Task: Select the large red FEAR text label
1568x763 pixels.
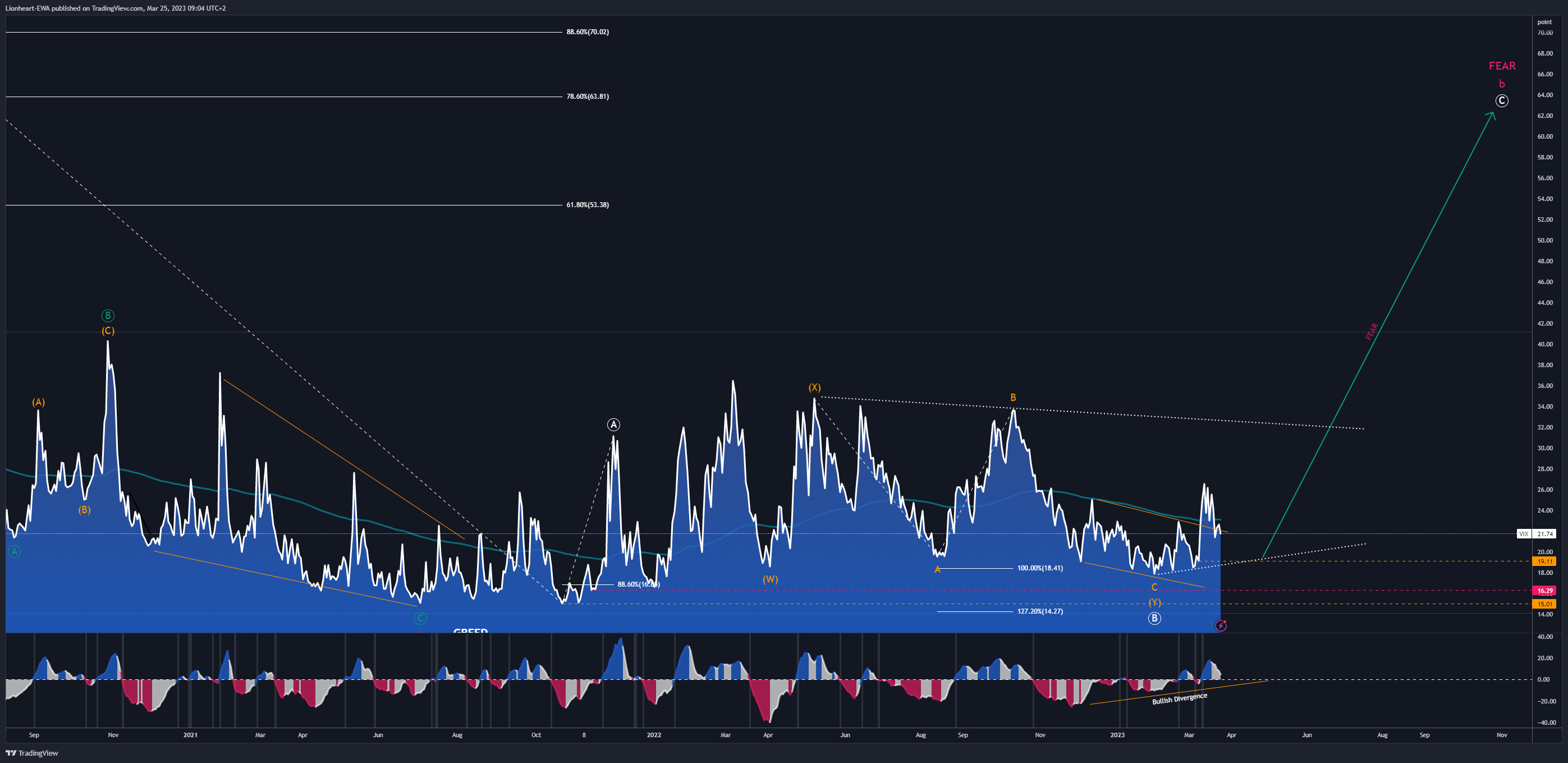Action: point(1502,66)
